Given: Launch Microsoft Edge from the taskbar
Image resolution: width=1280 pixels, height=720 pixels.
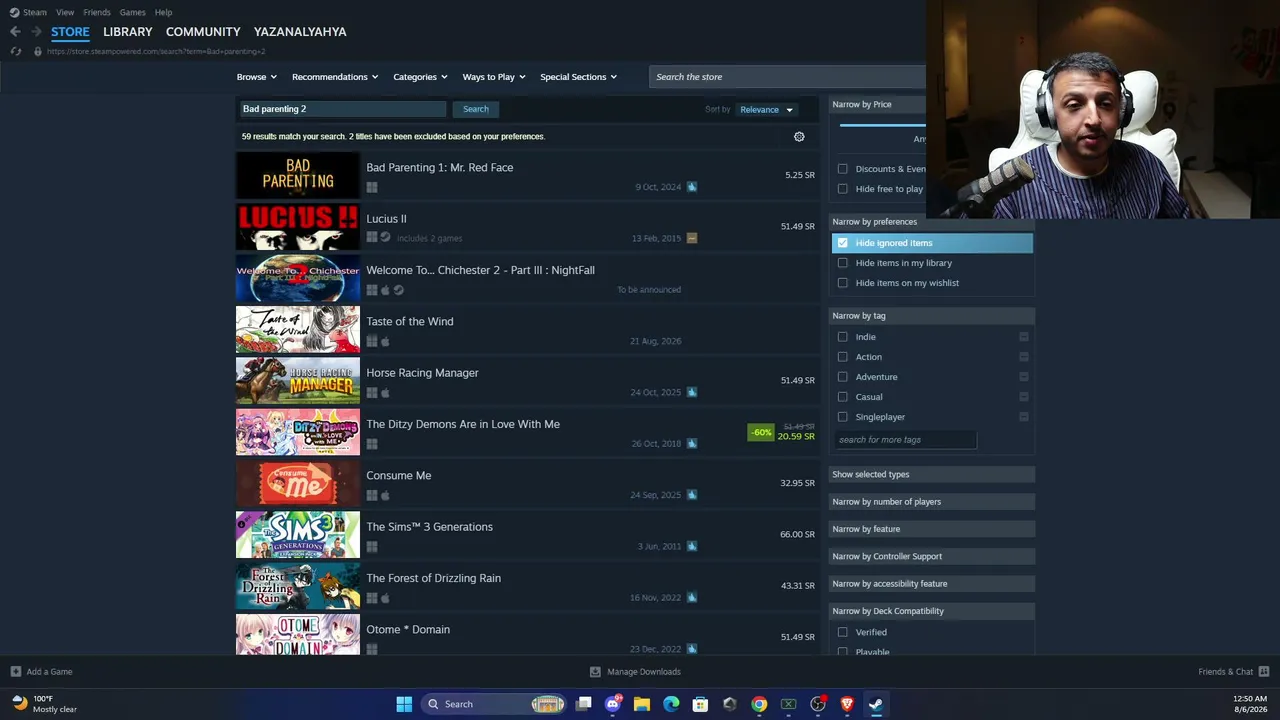Looking at the screenshot, I should (x=671, y=704).
